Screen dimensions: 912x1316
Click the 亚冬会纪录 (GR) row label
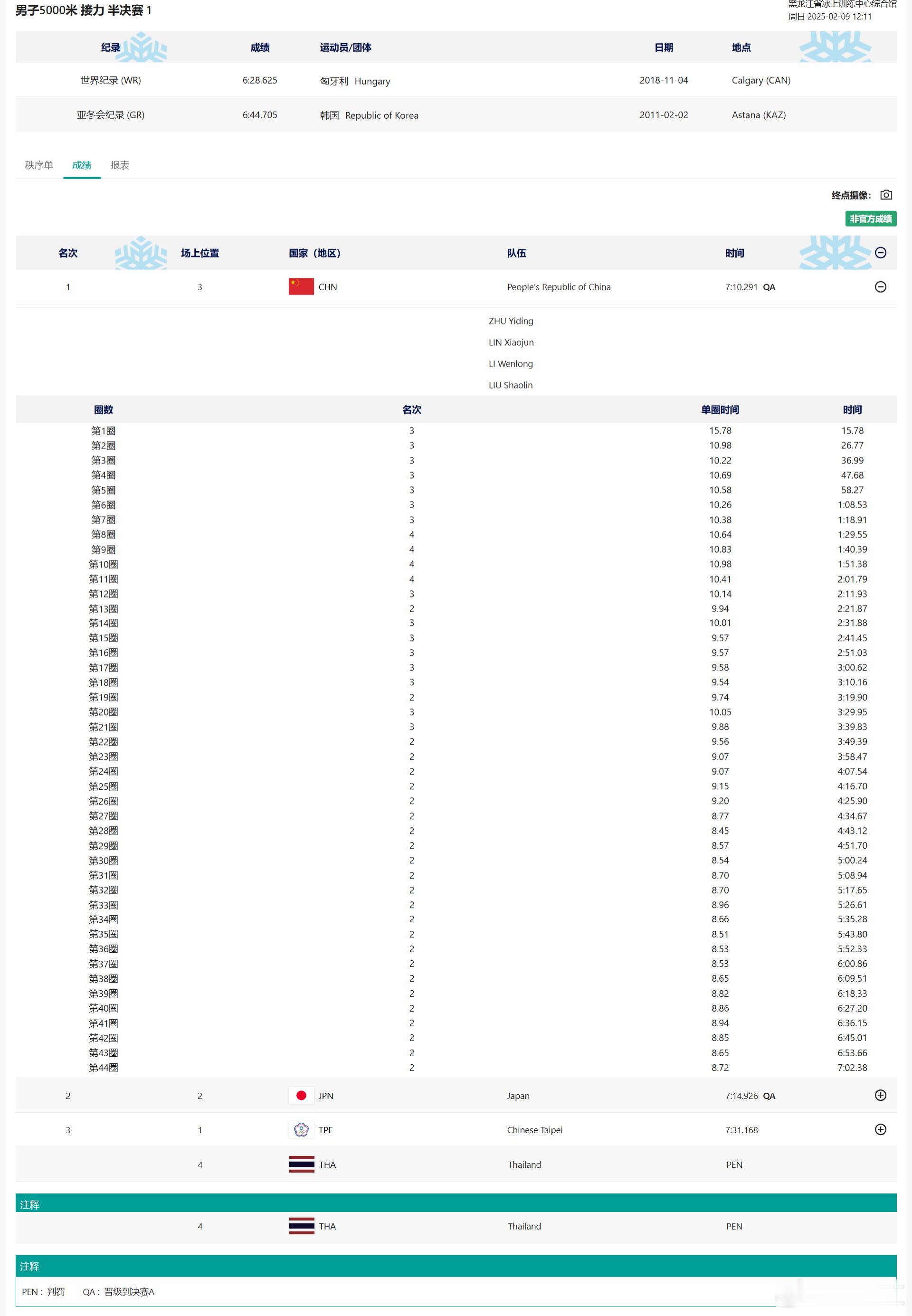coord(110,115)
